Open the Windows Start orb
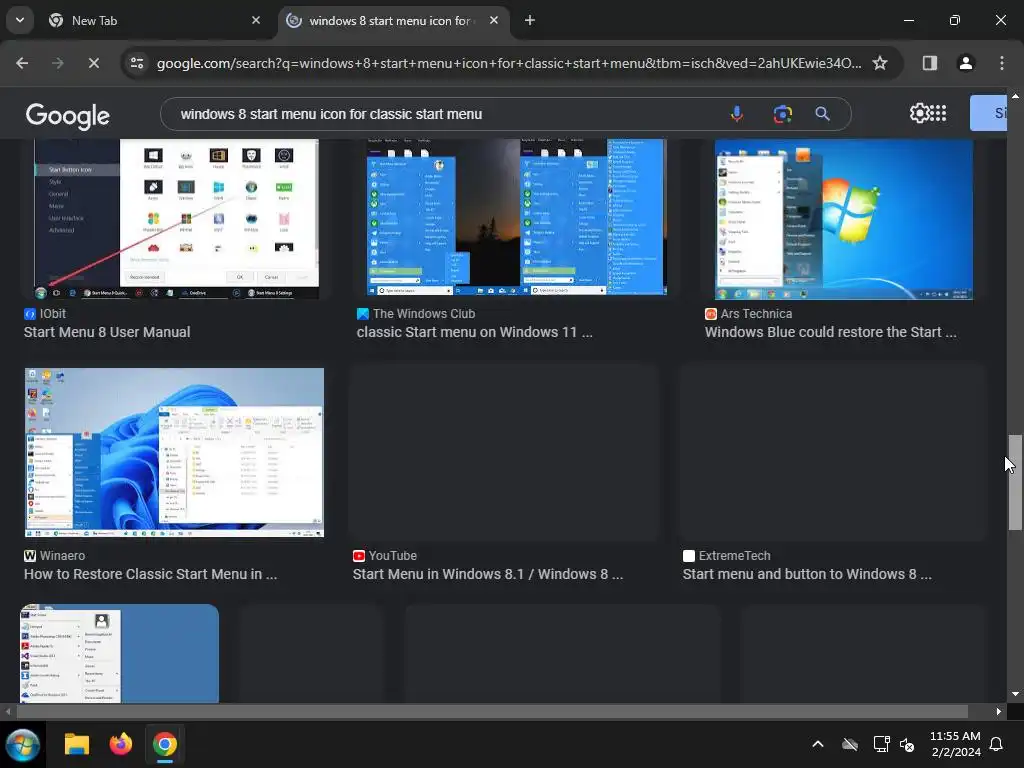 [23, 744]
